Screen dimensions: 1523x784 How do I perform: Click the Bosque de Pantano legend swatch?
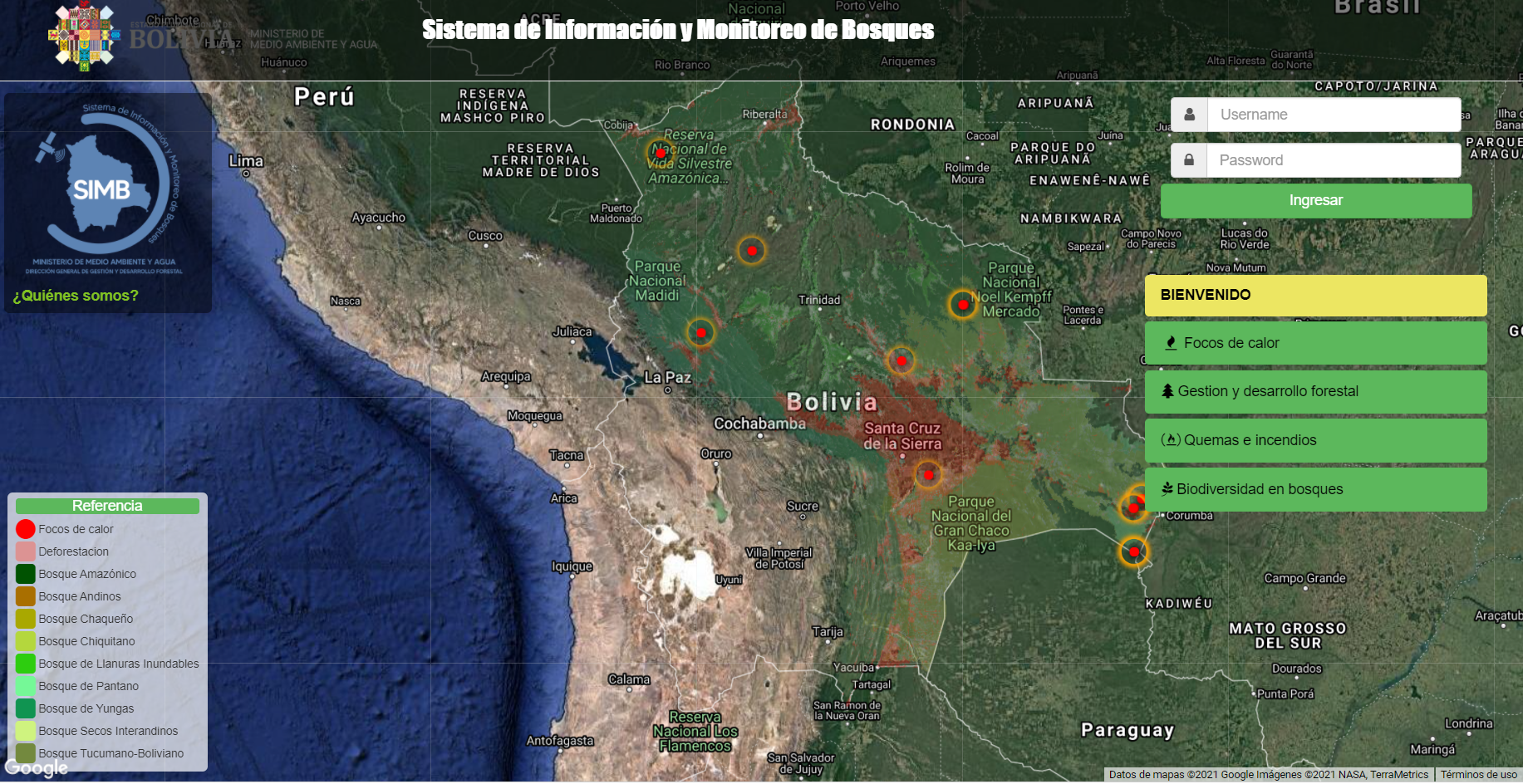(x=26, y=686)
